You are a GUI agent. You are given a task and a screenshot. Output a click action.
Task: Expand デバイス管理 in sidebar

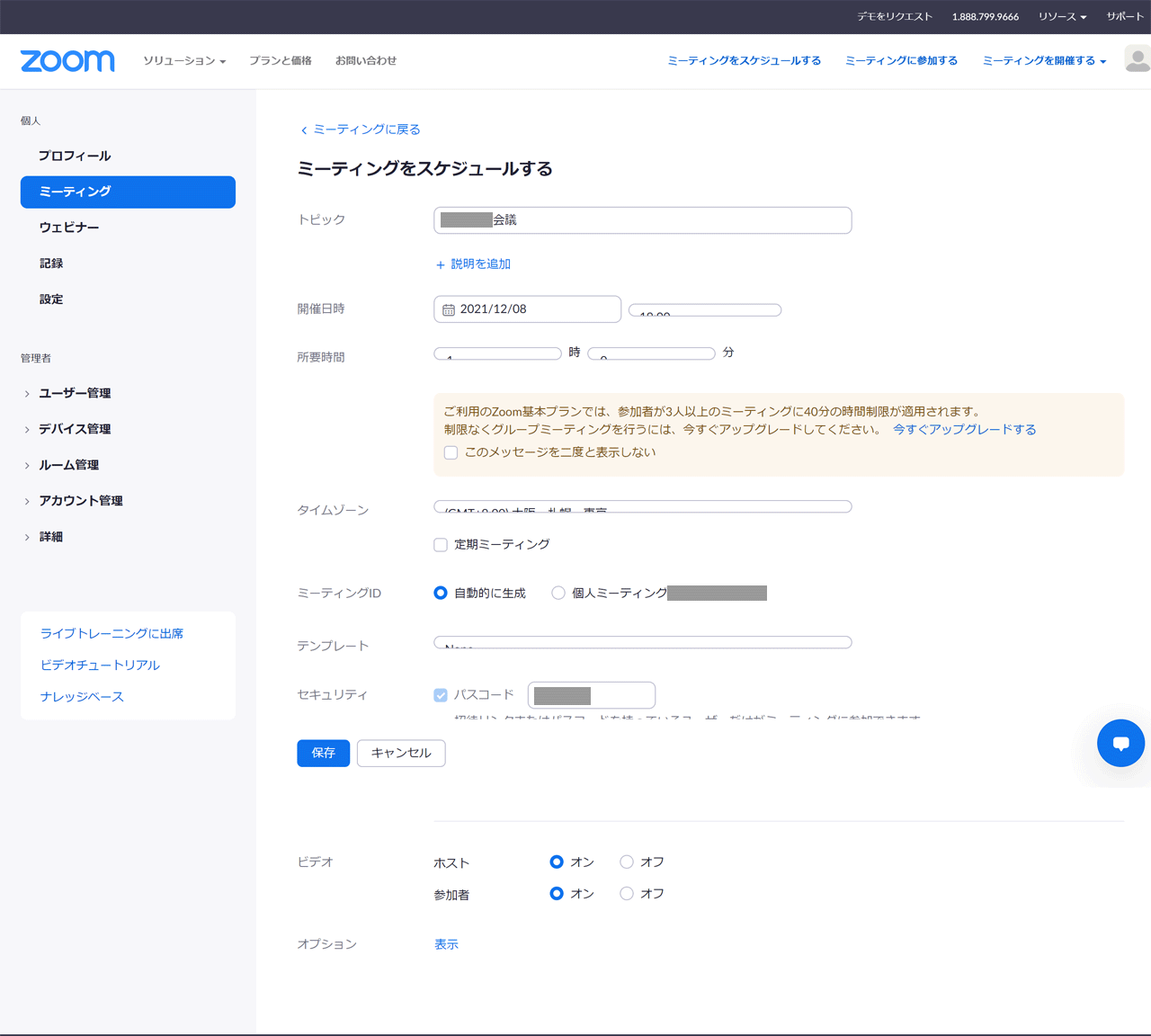[75, 429]
